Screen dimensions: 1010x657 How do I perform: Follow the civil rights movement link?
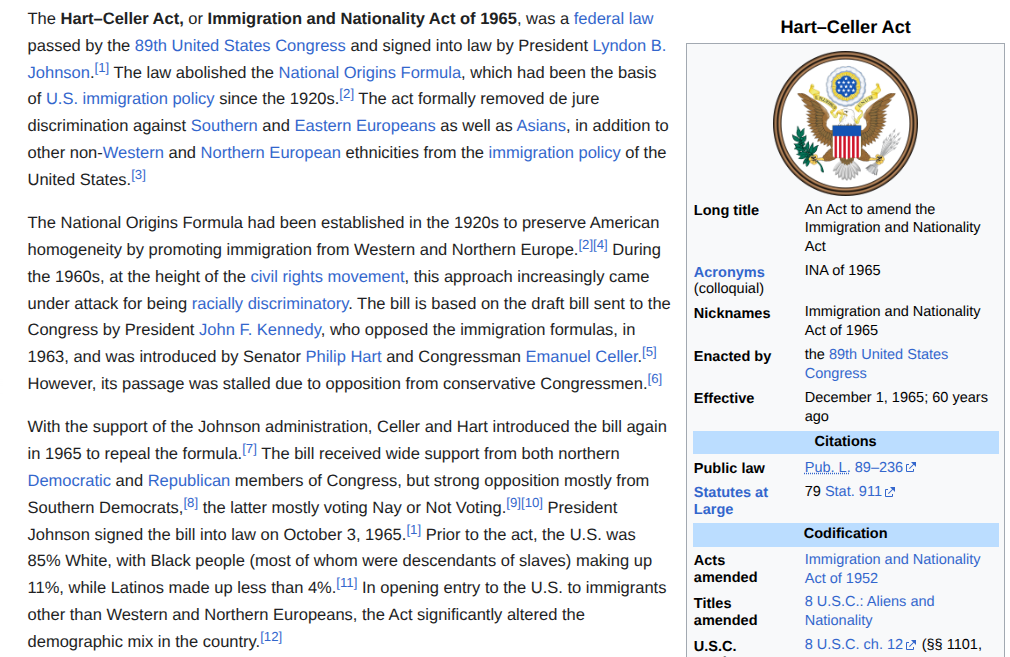[327, 276]
